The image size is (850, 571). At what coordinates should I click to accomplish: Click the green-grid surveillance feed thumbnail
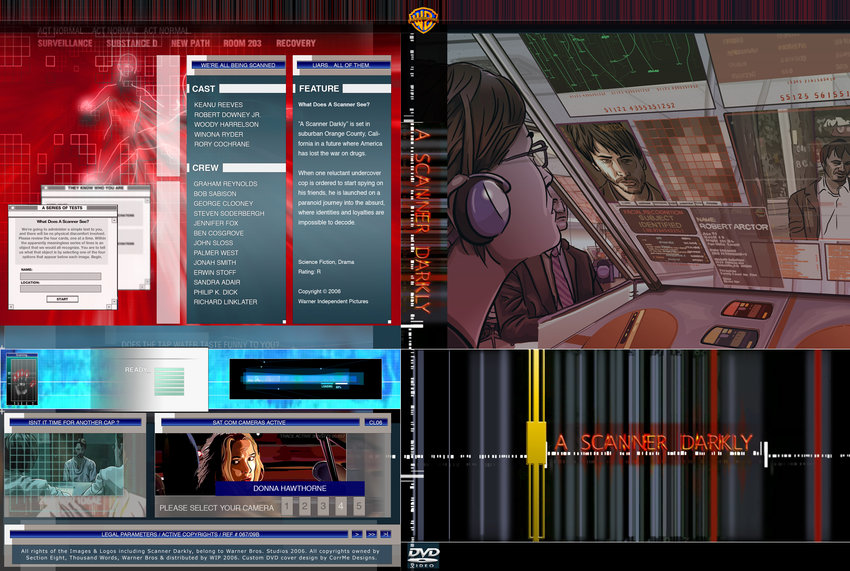click(x=65, y=464)
